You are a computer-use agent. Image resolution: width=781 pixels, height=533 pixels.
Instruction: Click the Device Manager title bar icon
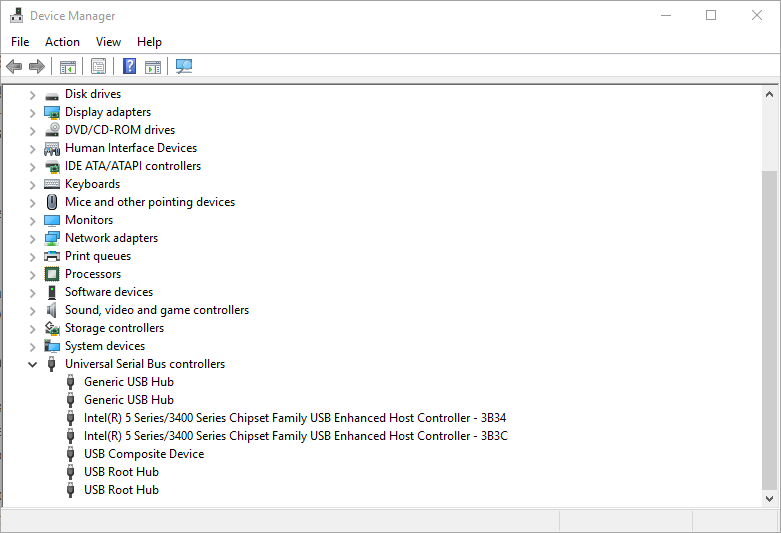tap(16, 15)
